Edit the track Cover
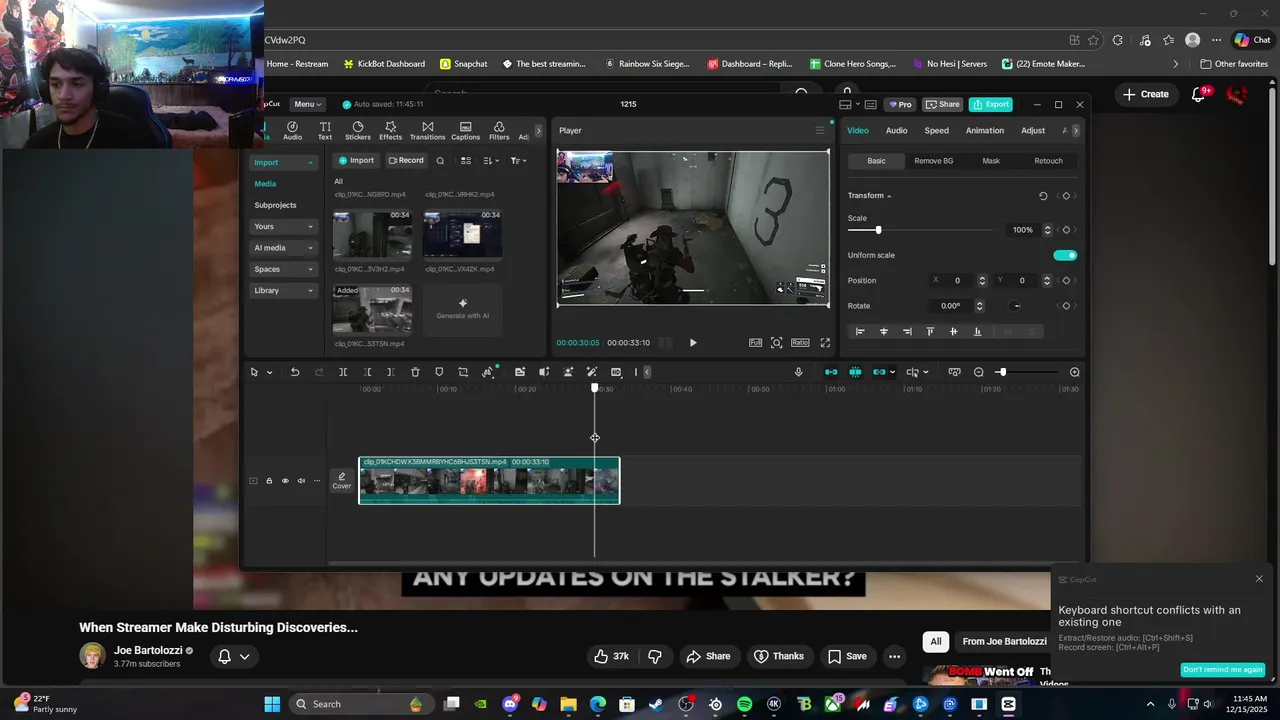This screenshot has width=1280, height=720. pyautogui.click(x=342, y=481)
